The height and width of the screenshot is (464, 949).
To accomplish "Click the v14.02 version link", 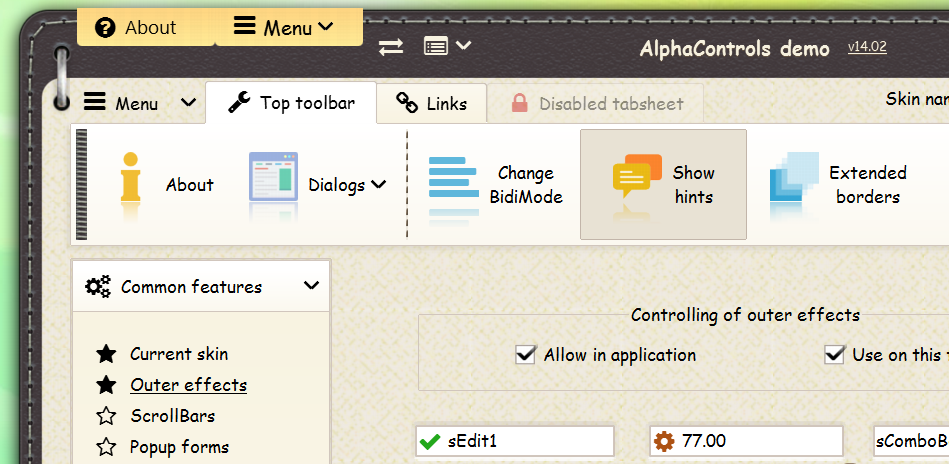I will [867, 47].
